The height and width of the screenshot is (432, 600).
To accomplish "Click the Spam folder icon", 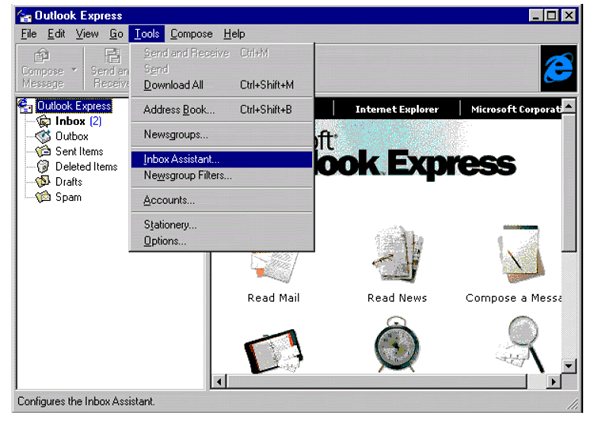I will (43, 197).
